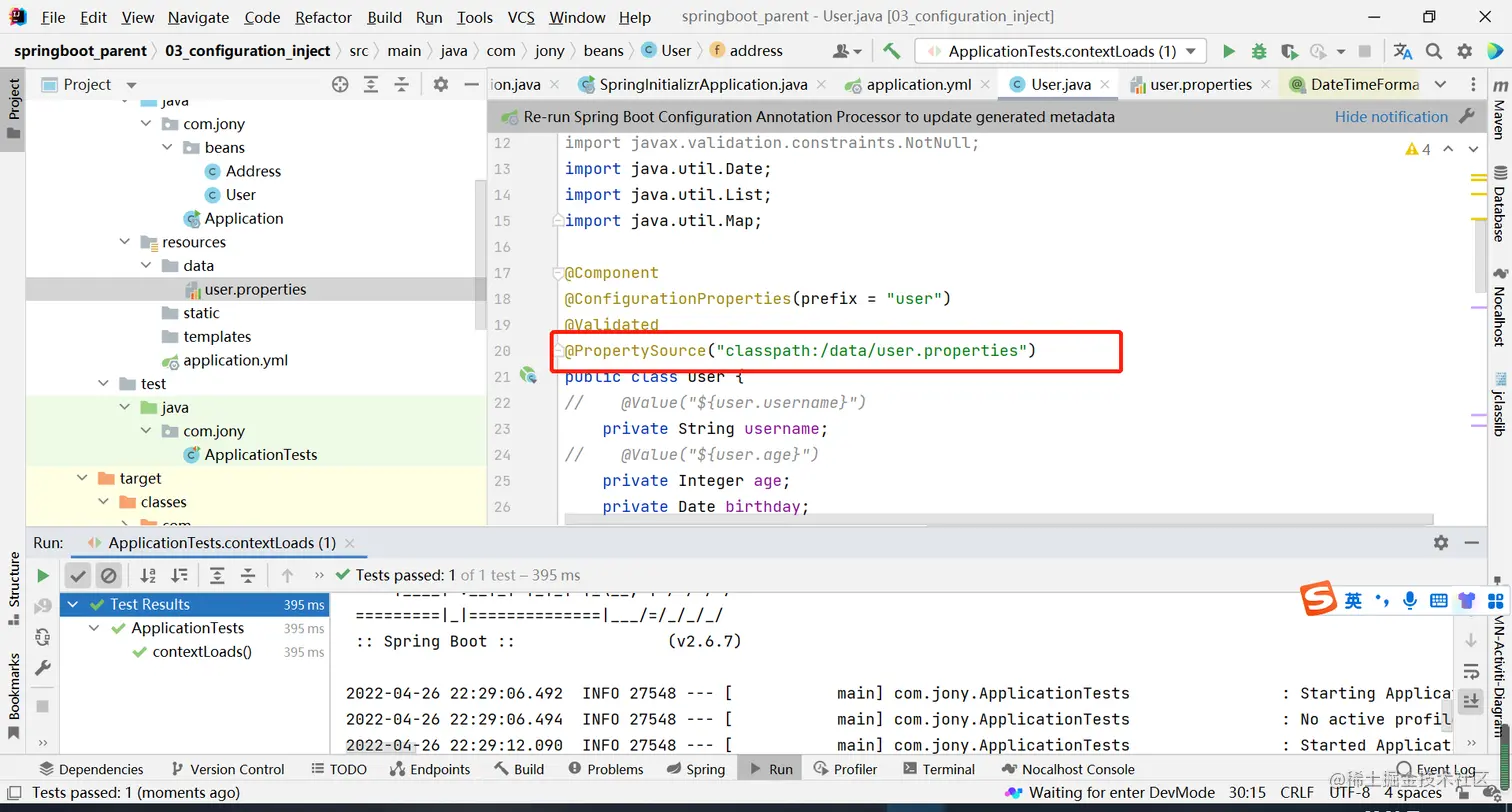Click the warnings indicator showing 4
Screen dimensions: 1512x812
(1418, 149)
